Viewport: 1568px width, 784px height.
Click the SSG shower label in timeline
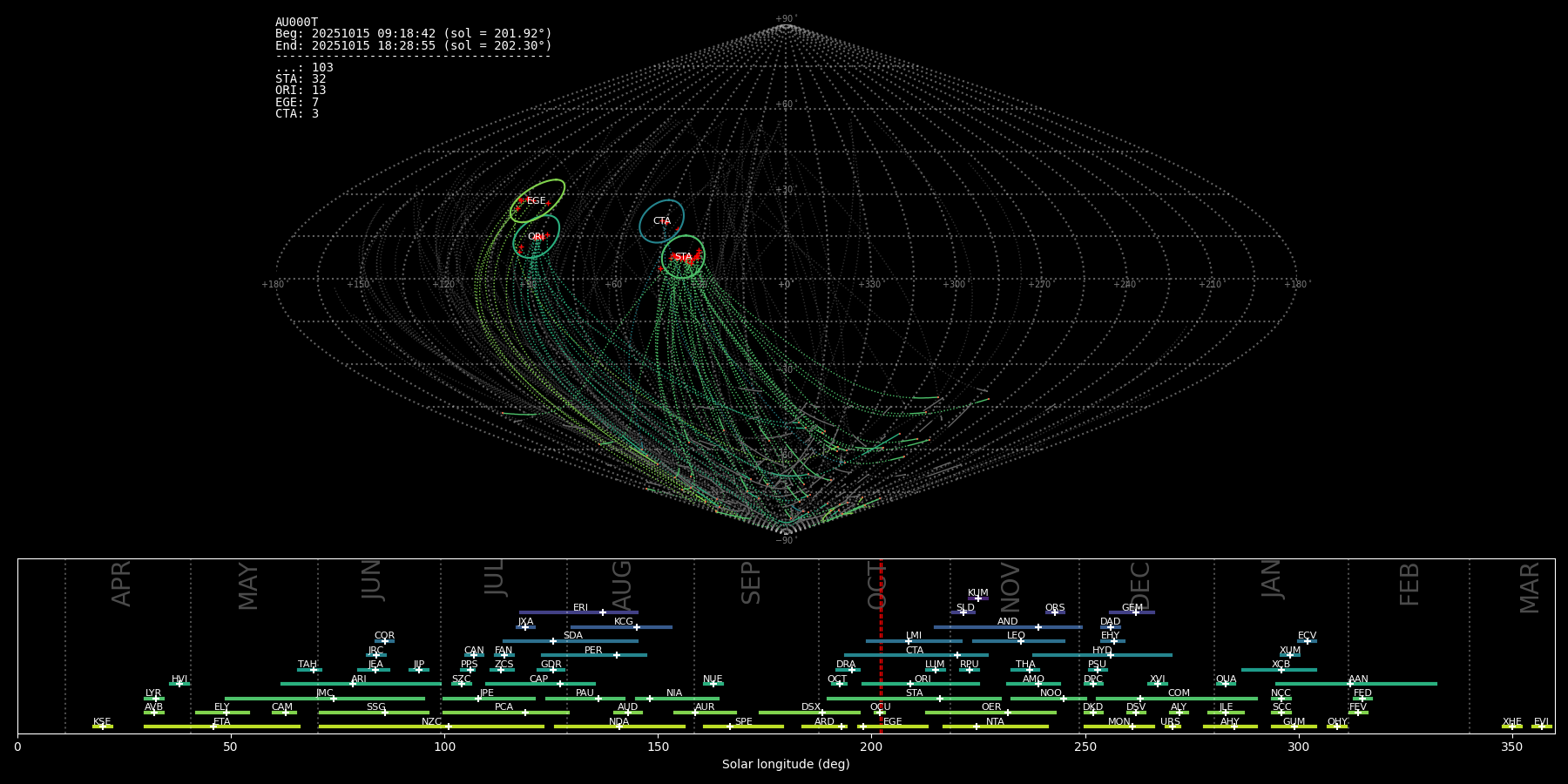click(x=375, y=707)
